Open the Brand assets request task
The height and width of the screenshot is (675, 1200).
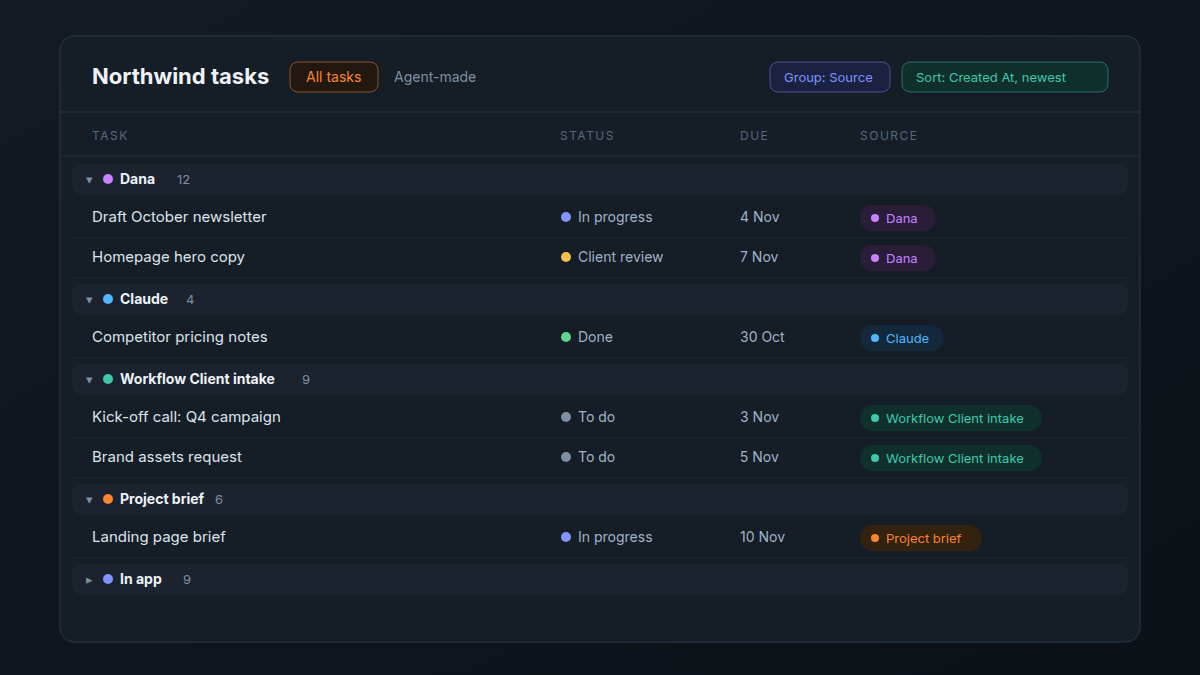[167, 457]
